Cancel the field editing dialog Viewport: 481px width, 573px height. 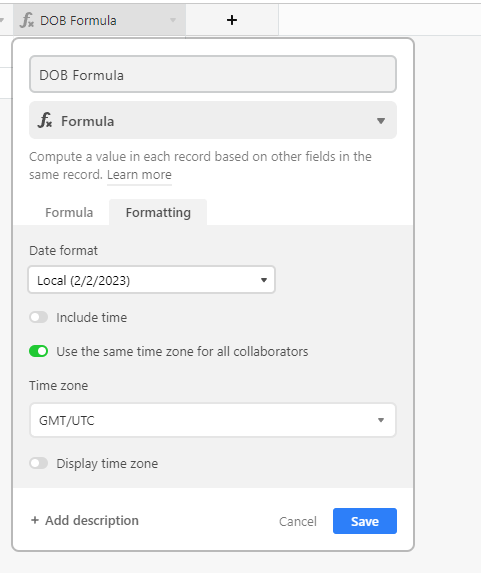(298, 521)
